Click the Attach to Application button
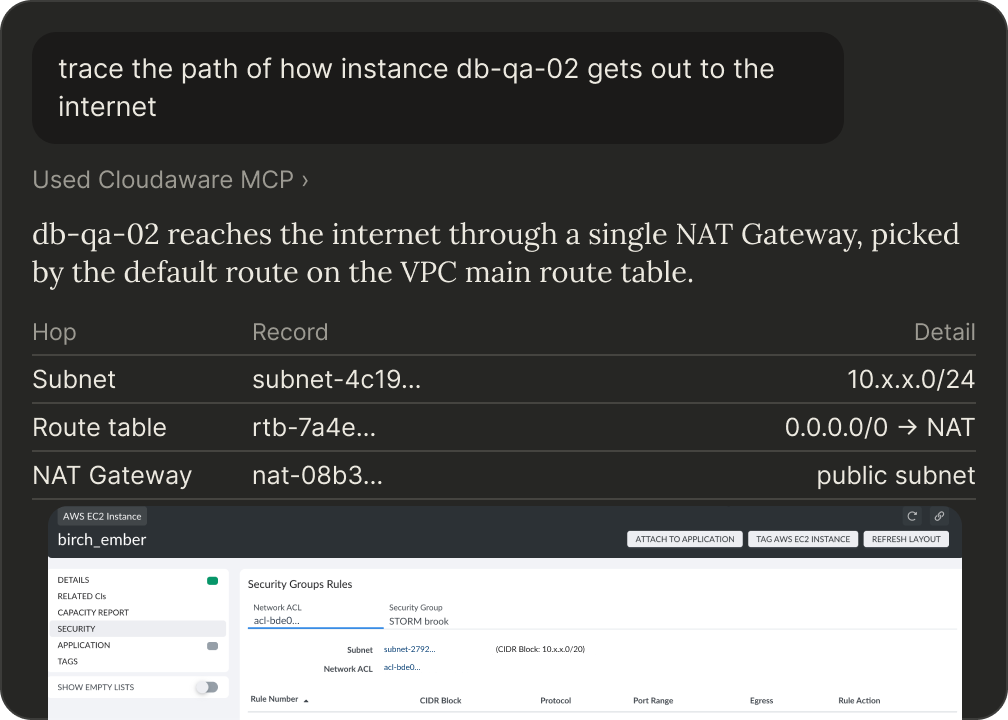The image size is (1008, 720). pos(685,539)
